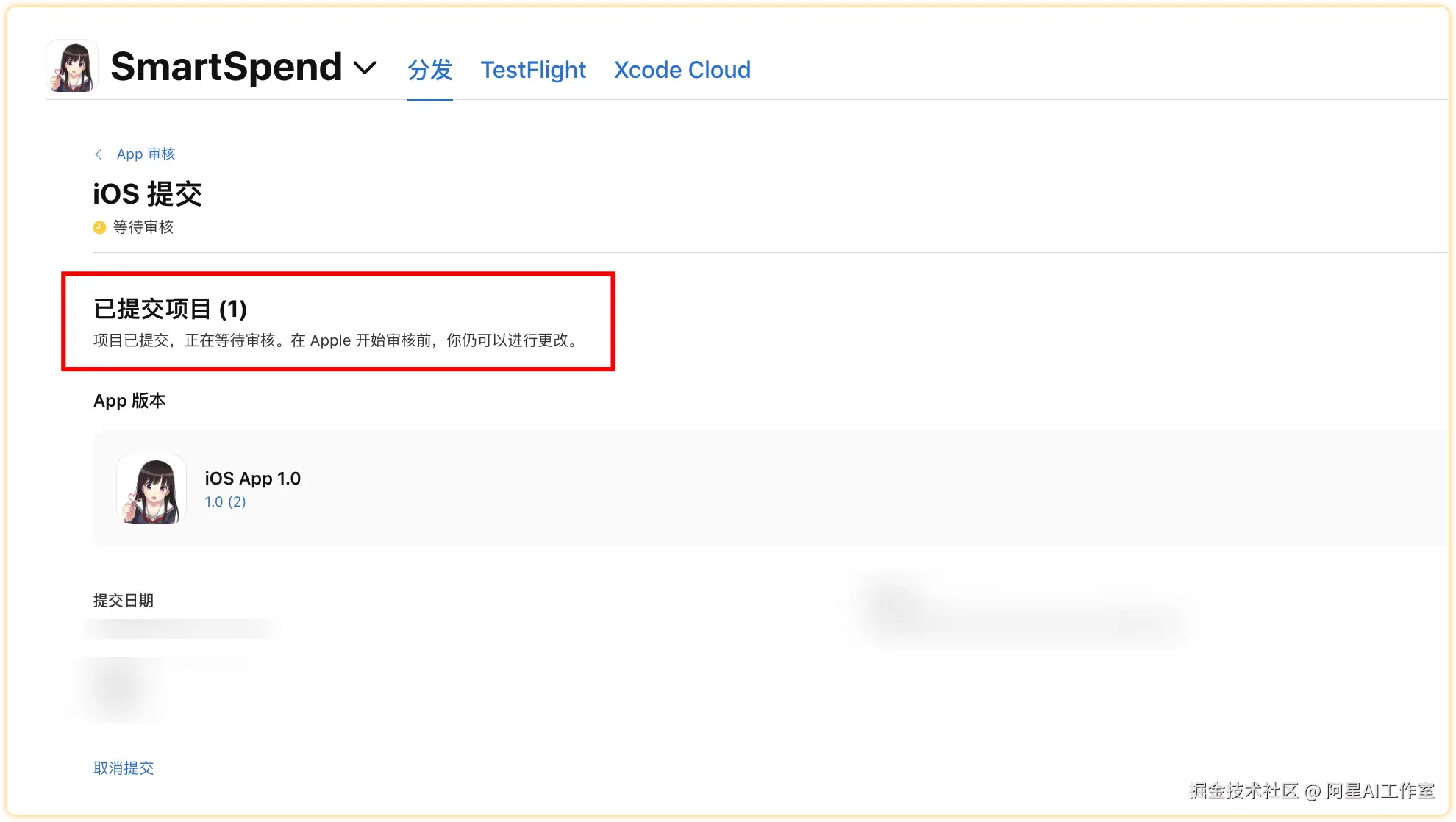Go back via the App 审核 link

[x=146, y=154]
